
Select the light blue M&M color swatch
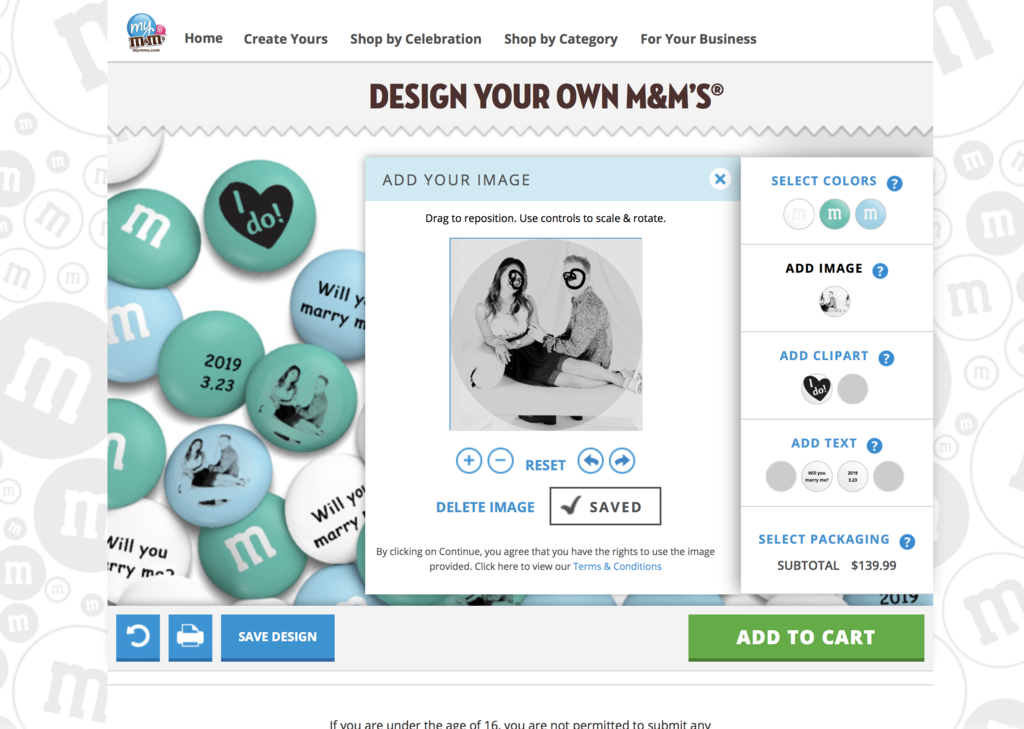tap(871, 214)
